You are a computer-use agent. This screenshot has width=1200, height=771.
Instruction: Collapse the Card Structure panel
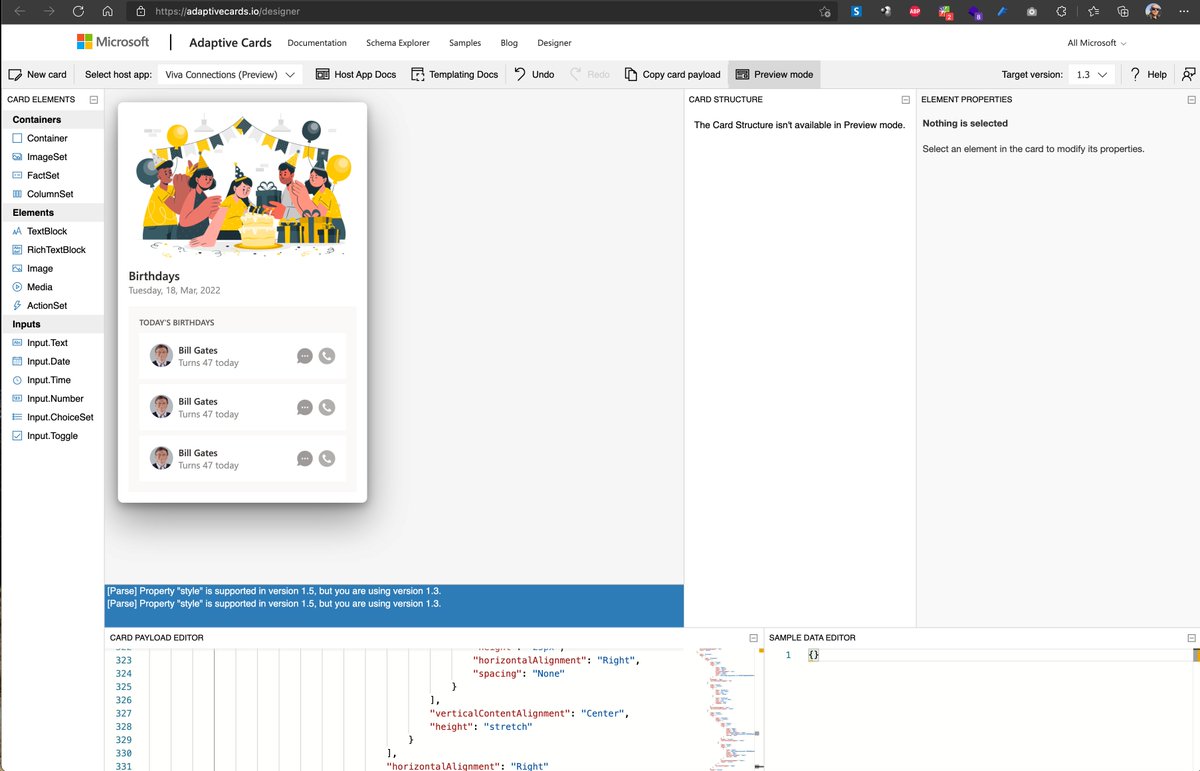click(x=906, y=100)
